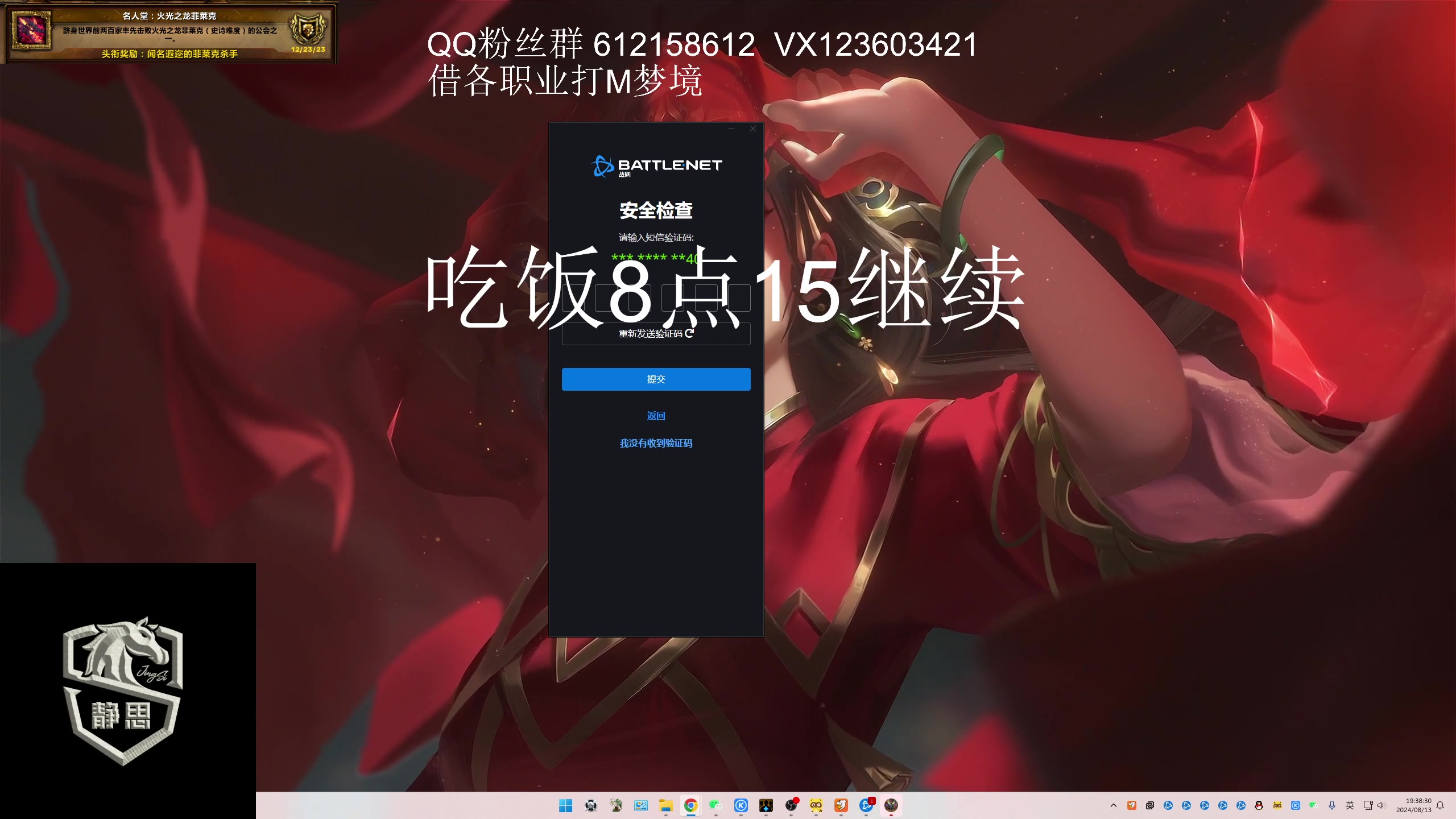Switch to OBS Studio in the taskbar

791,805
